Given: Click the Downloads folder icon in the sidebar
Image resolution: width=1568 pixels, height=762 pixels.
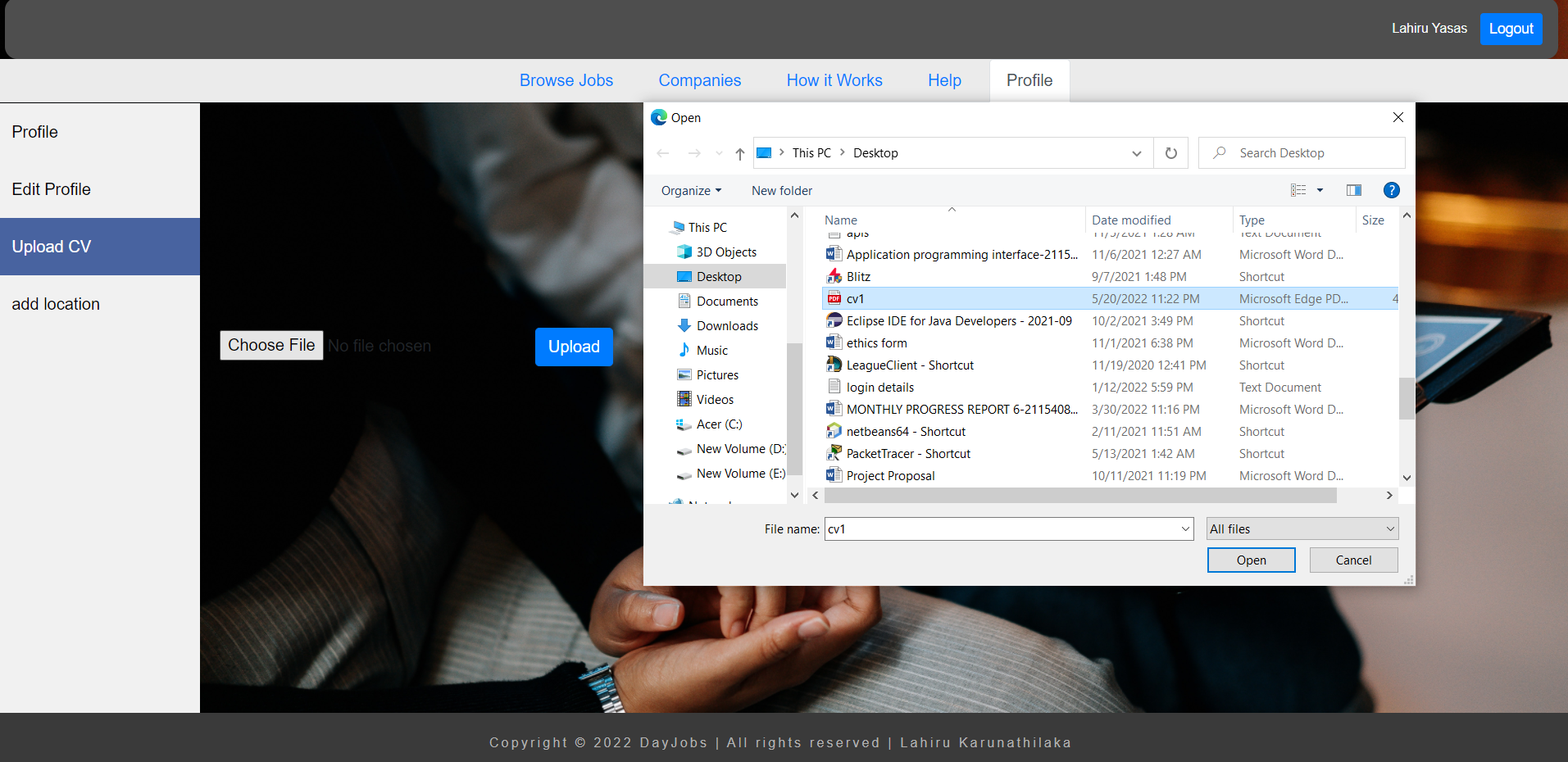Looking at the screenshot, I should (684, 326).
